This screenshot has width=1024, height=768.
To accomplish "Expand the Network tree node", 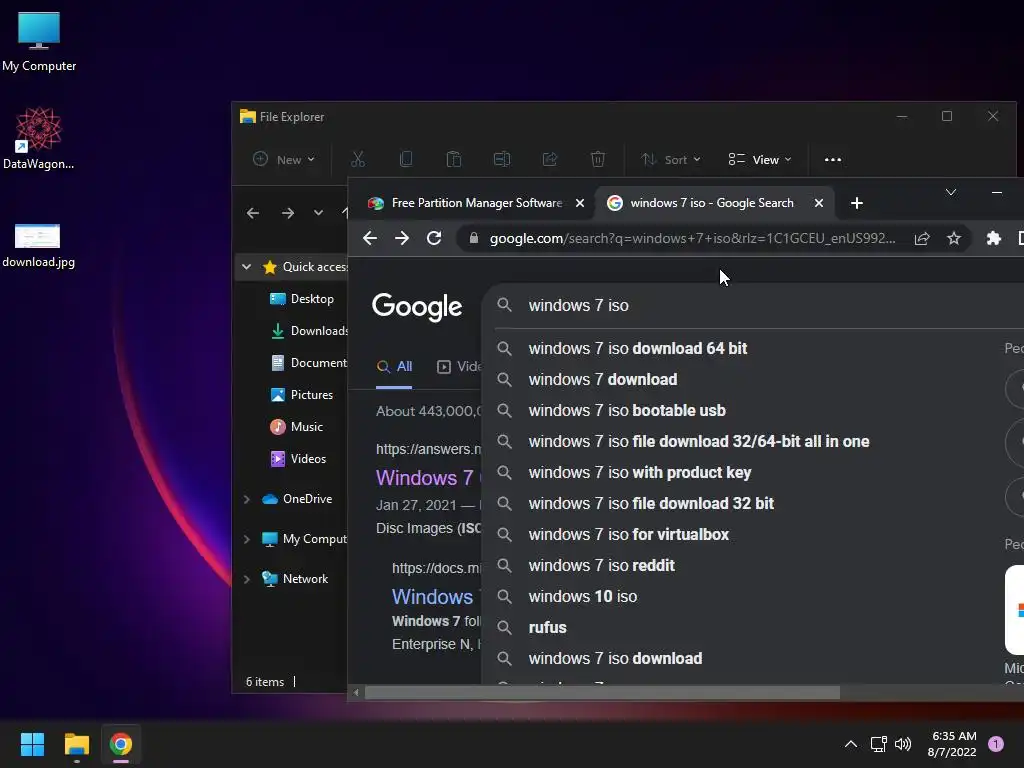I will (246, 579).
